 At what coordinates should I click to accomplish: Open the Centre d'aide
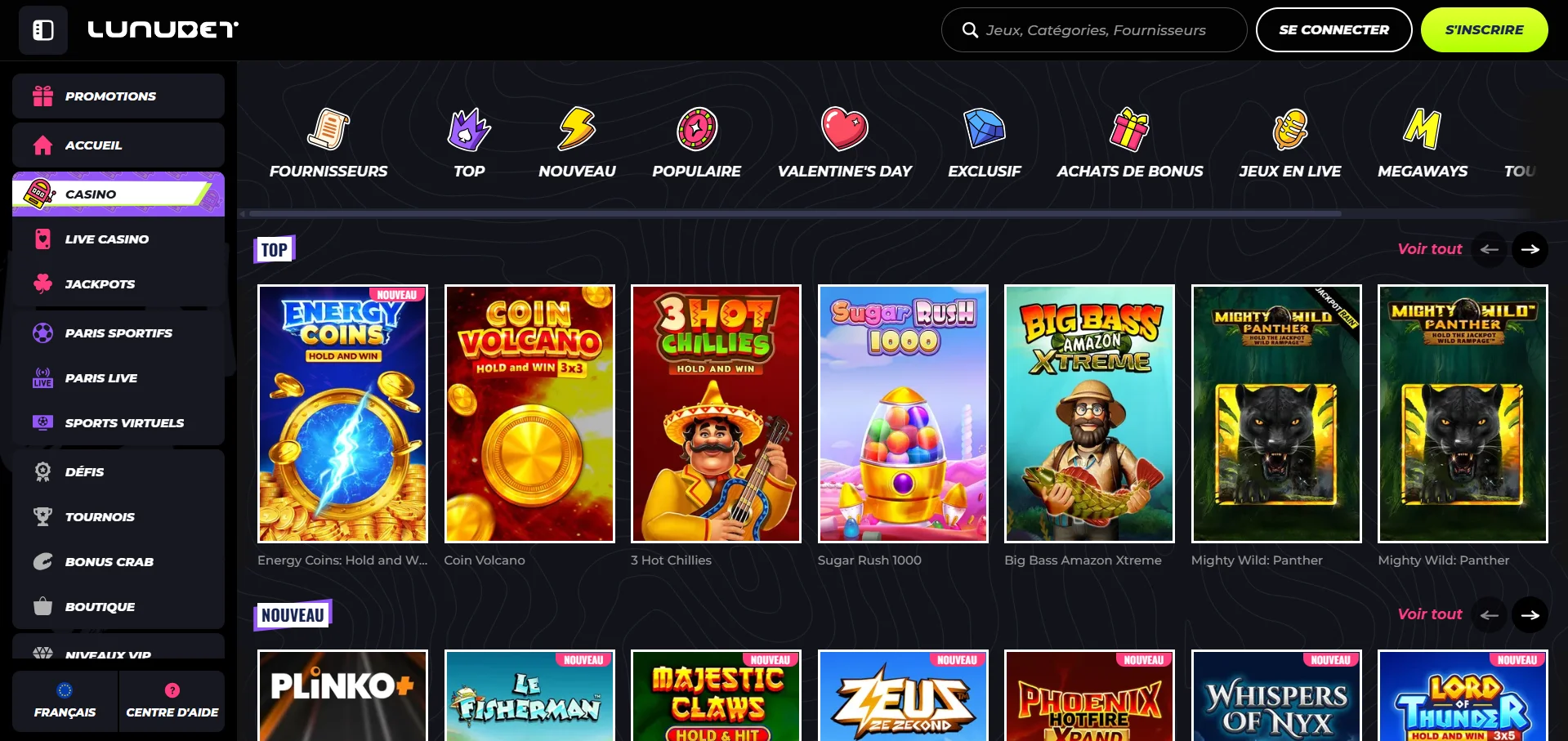tap(172, 701)
